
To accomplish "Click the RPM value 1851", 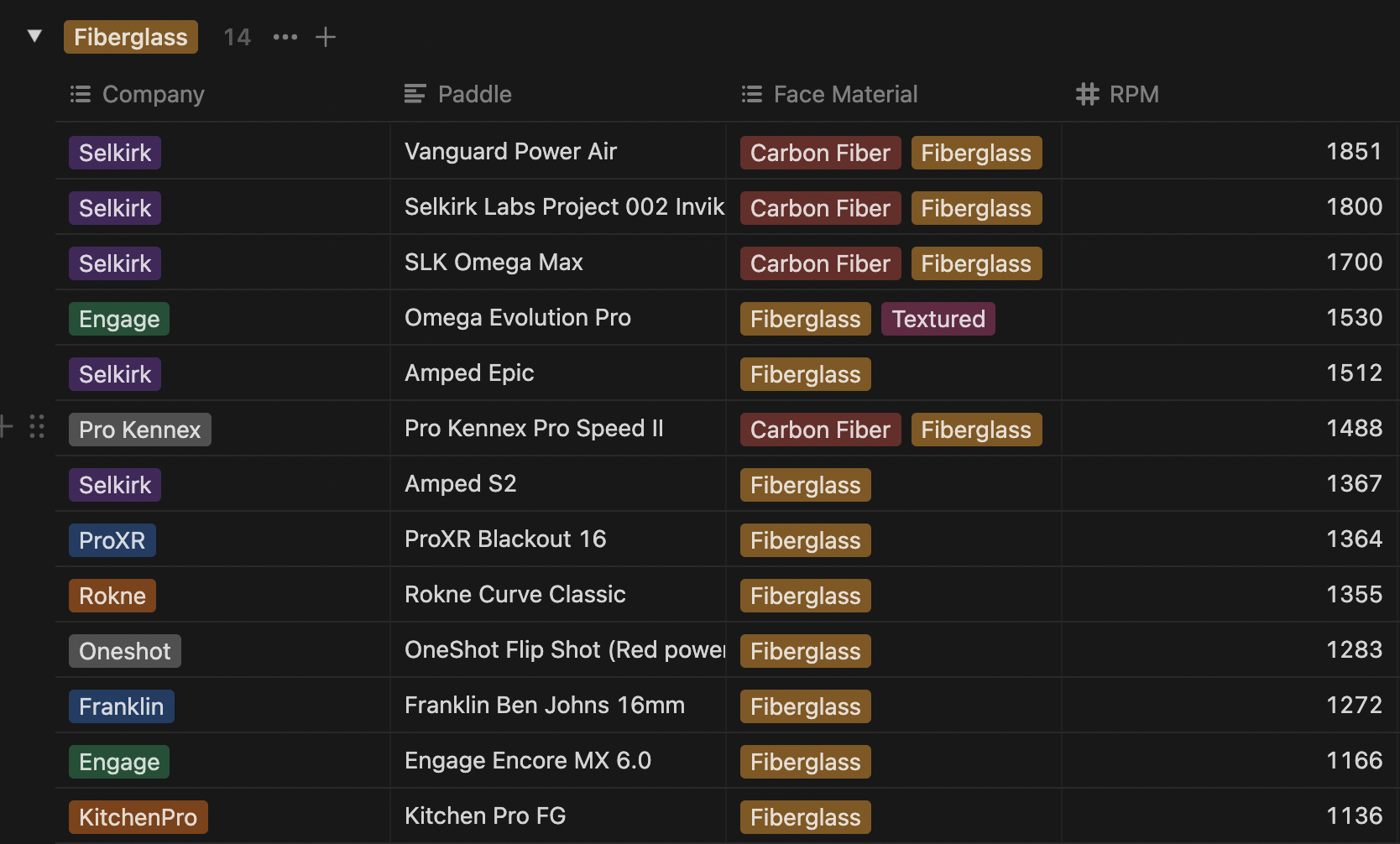I will pyautogui.click(x=1353, y=151).
